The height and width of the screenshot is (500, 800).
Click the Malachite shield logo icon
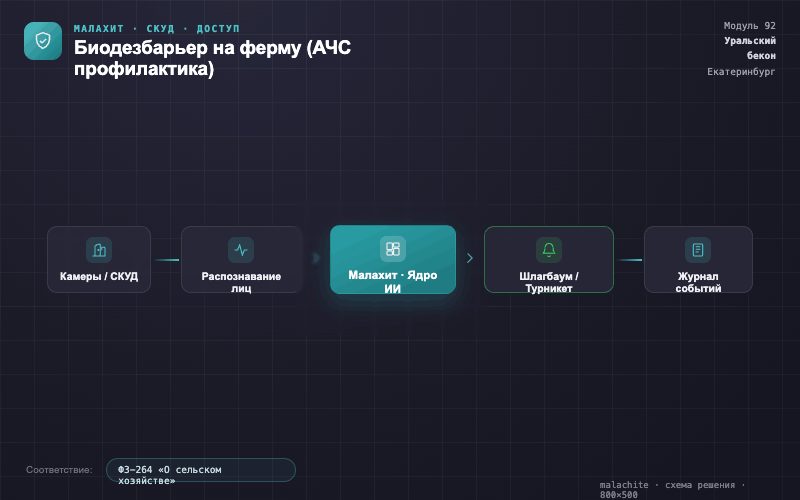[43, 41]
